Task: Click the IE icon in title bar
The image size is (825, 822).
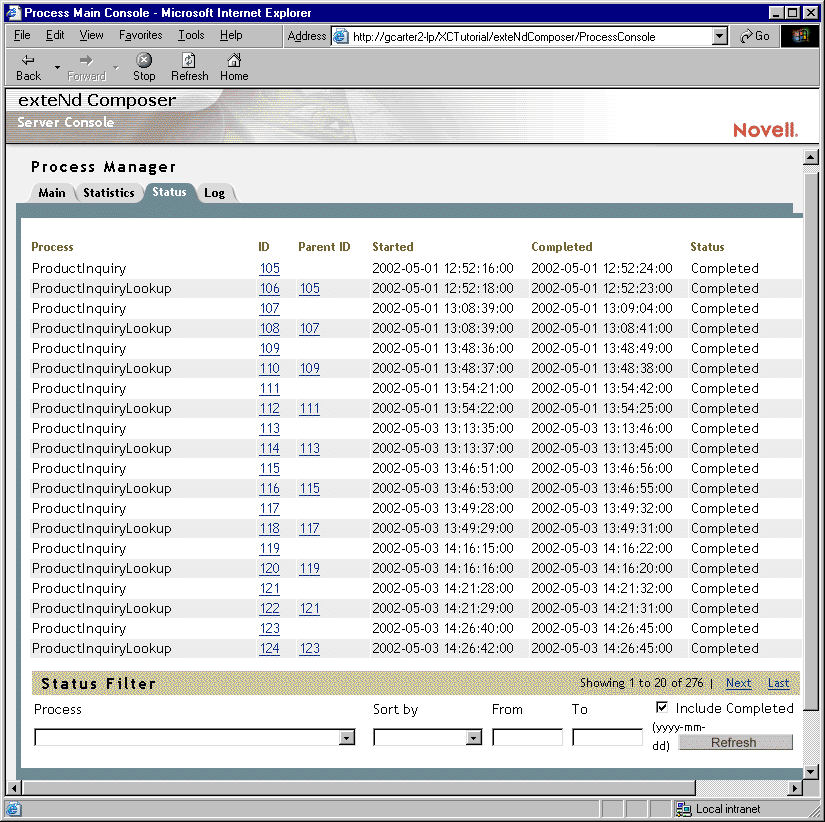Action: pyautogui.click(x=13, y=12)
